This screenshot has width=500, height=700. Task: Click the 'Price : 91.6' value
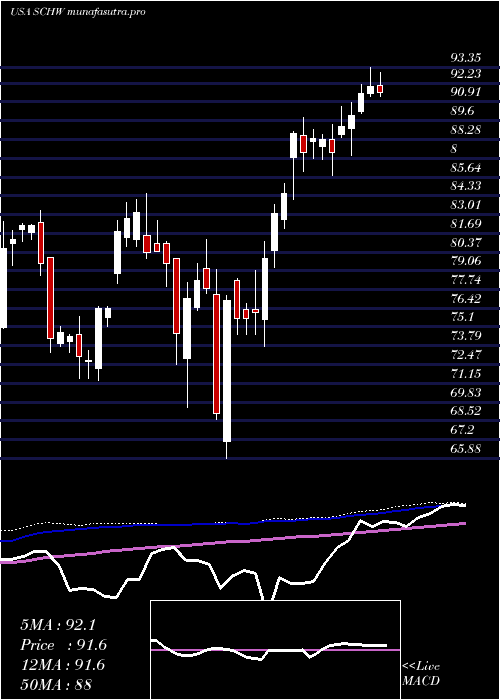point(63,645)
